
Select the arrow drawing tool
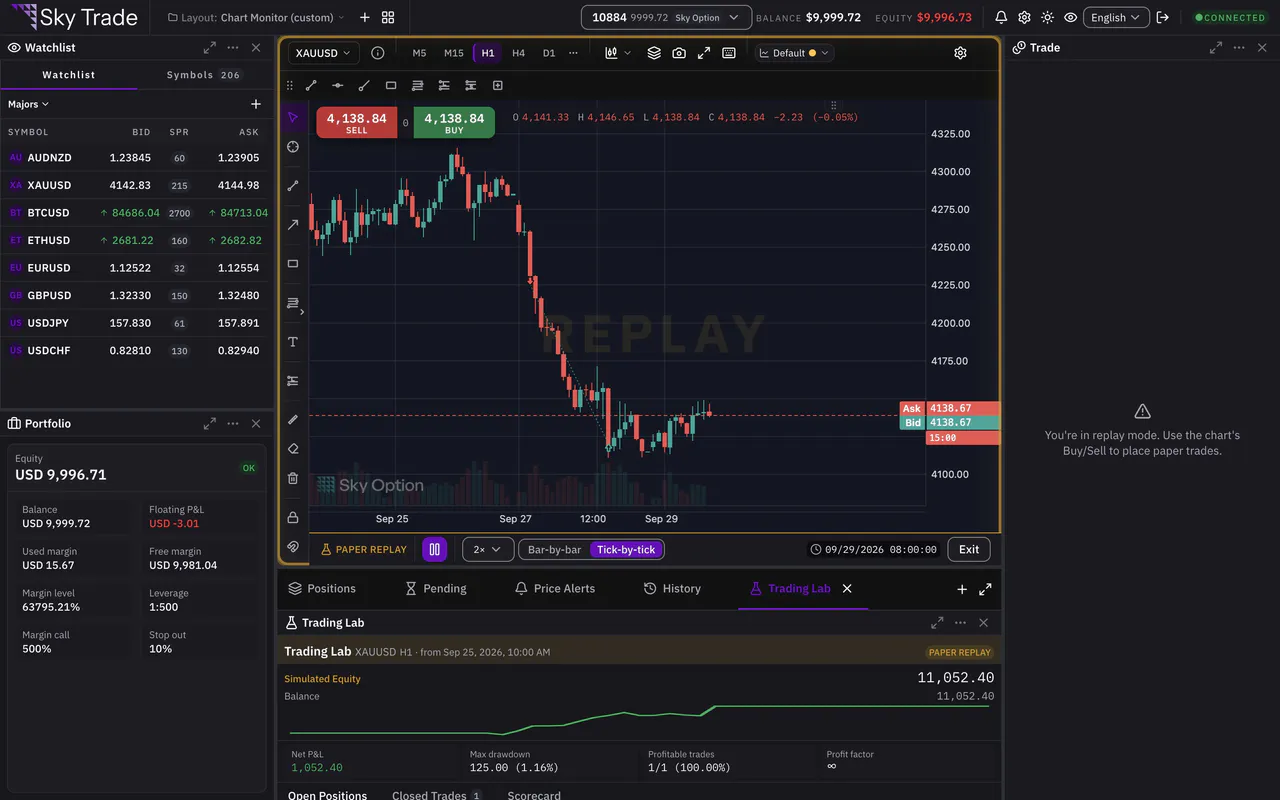[x=293, y=225]
